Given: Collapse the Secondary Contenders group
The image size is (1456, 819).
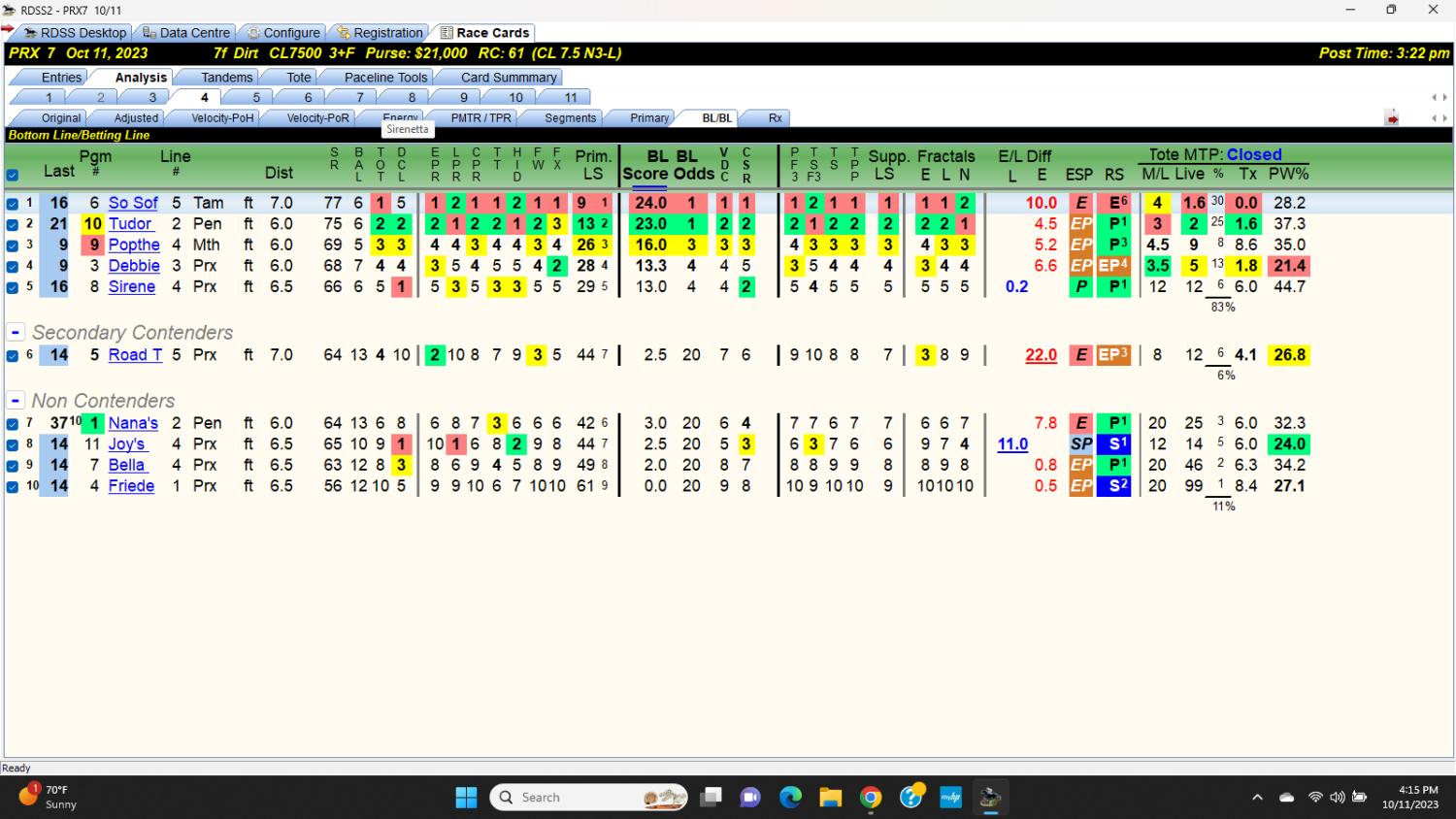Looking at the screenshot, I should [16, 333].
